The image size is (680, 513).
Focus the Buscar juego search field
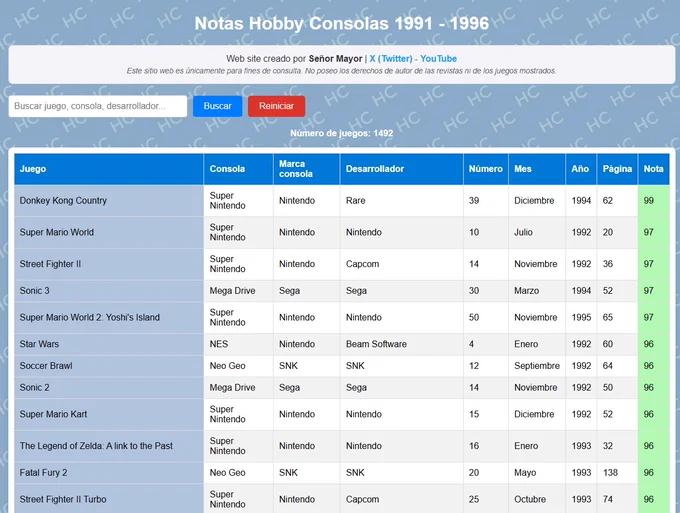[x=98, y=106]
